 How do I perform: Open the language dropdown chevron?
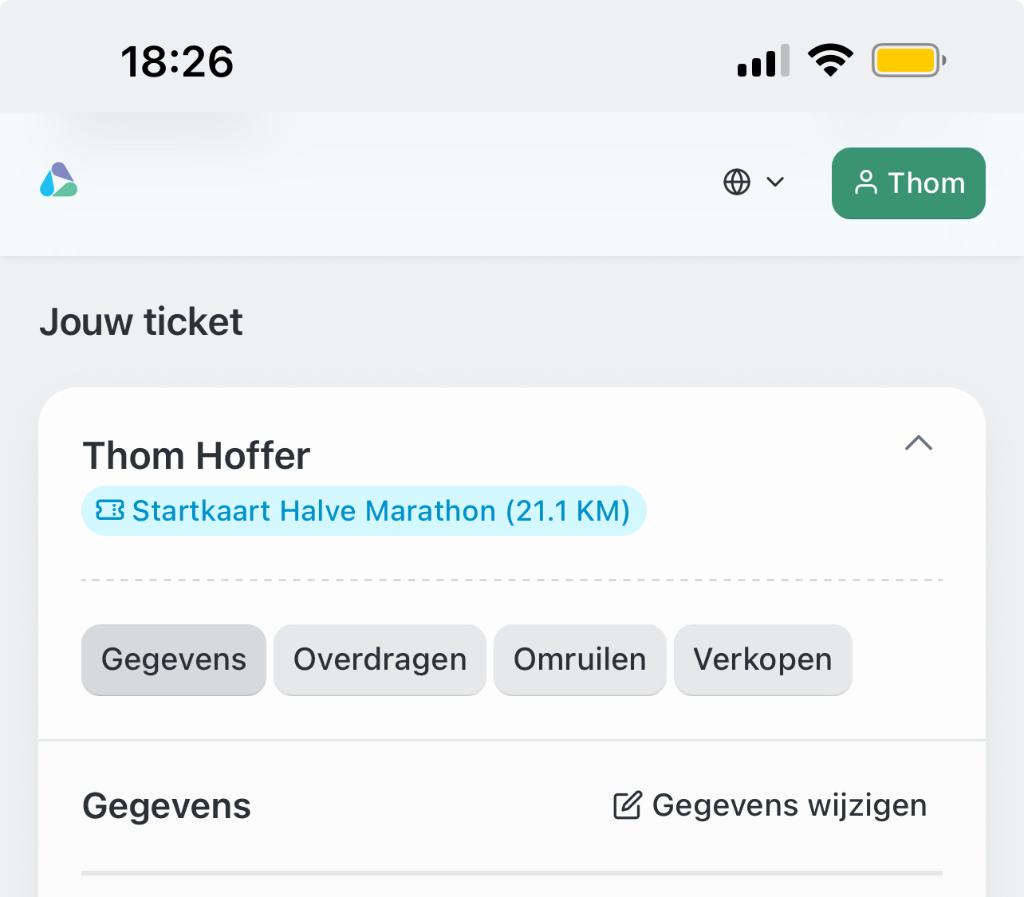774,183
